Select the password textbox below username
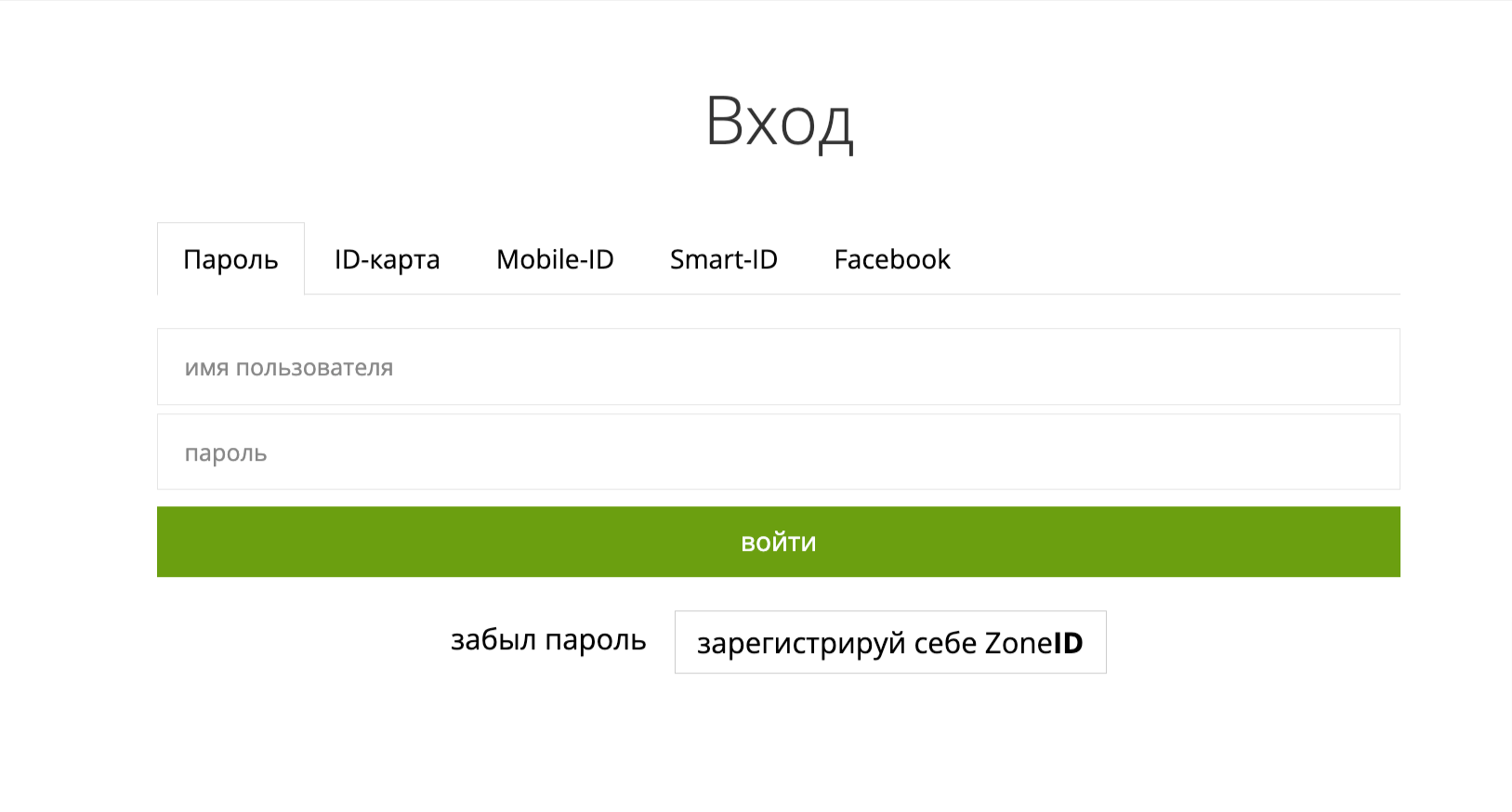 779,452
